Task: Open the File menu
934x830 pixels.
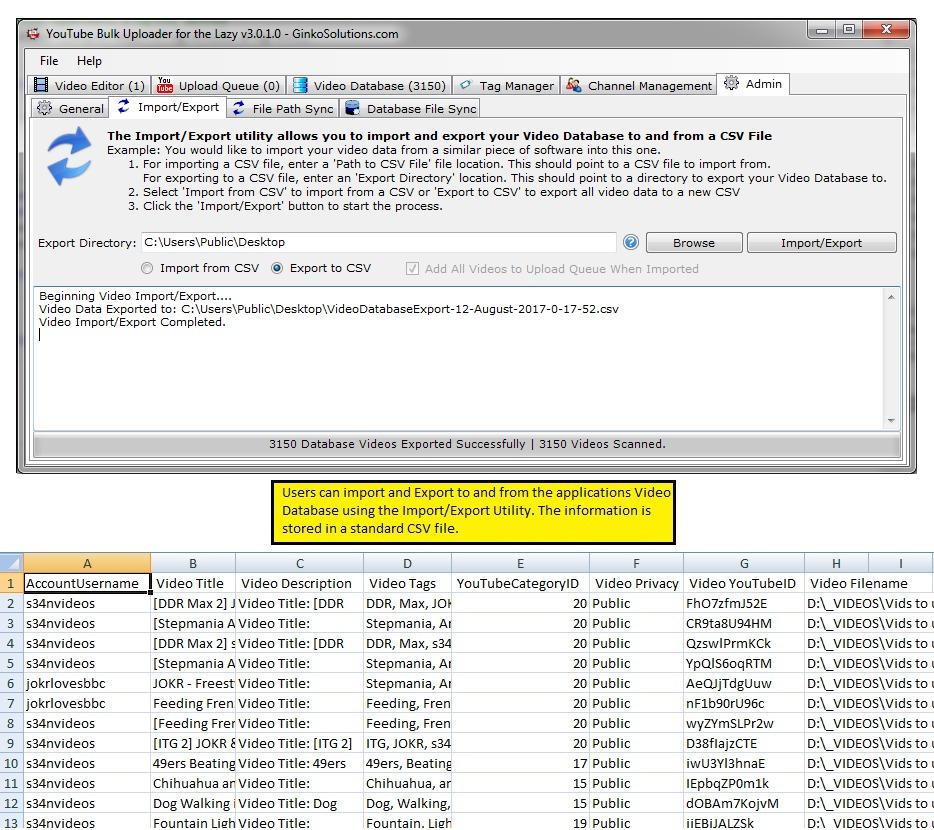Action: tap(49, 61)
